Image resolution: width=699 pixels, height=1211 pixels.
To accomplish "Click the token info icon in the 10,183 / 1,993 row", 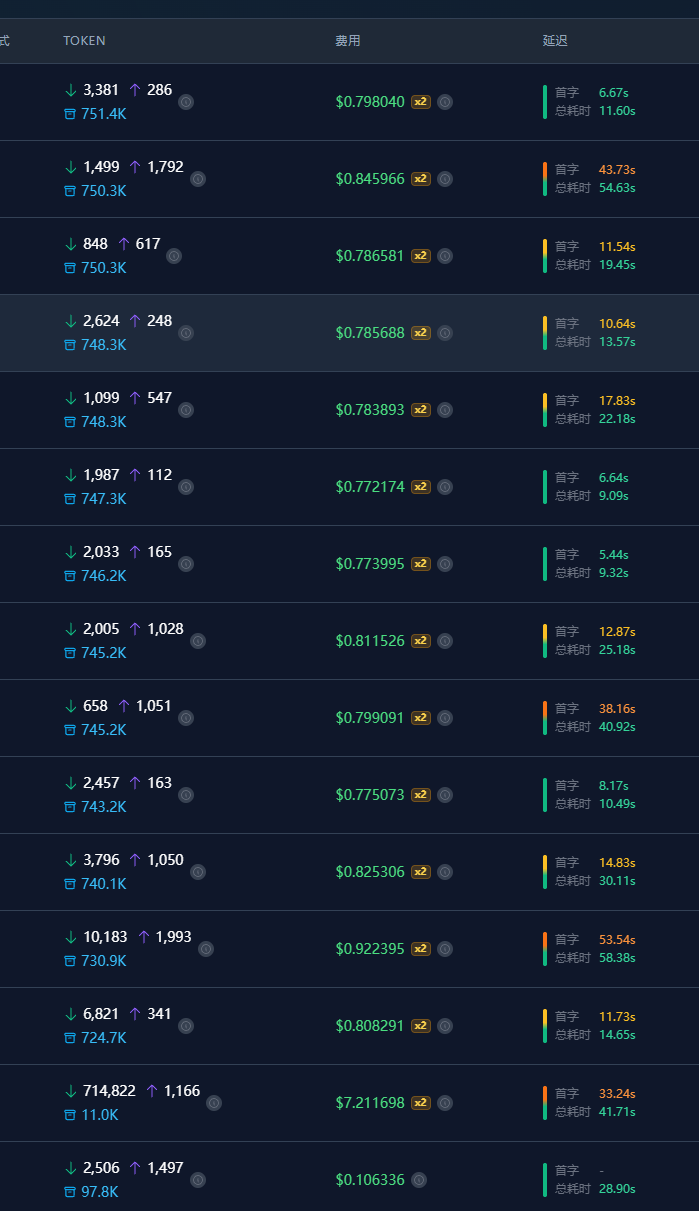I will click(x=206, y=949).
